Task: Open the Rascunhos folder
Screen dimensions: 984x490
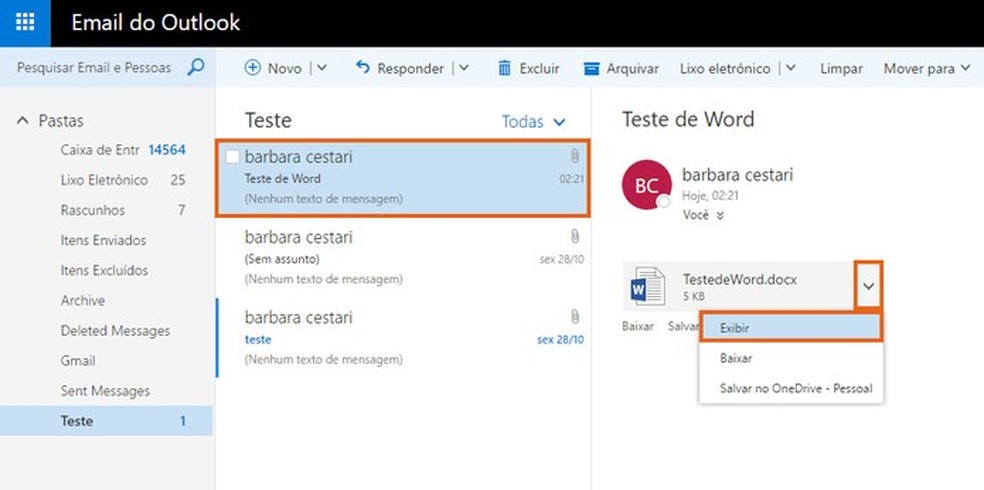Action: pyautogui.click(x=106, y=210)
